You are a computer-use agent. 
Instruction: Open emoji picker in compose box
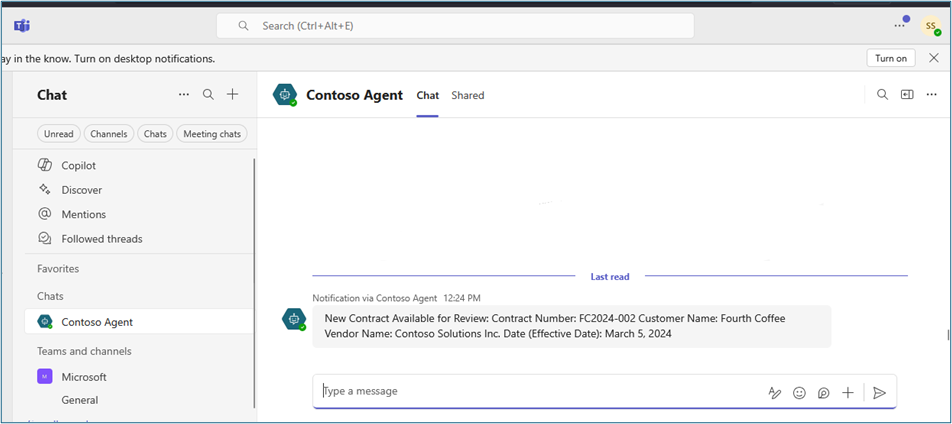tap(799, 392)
